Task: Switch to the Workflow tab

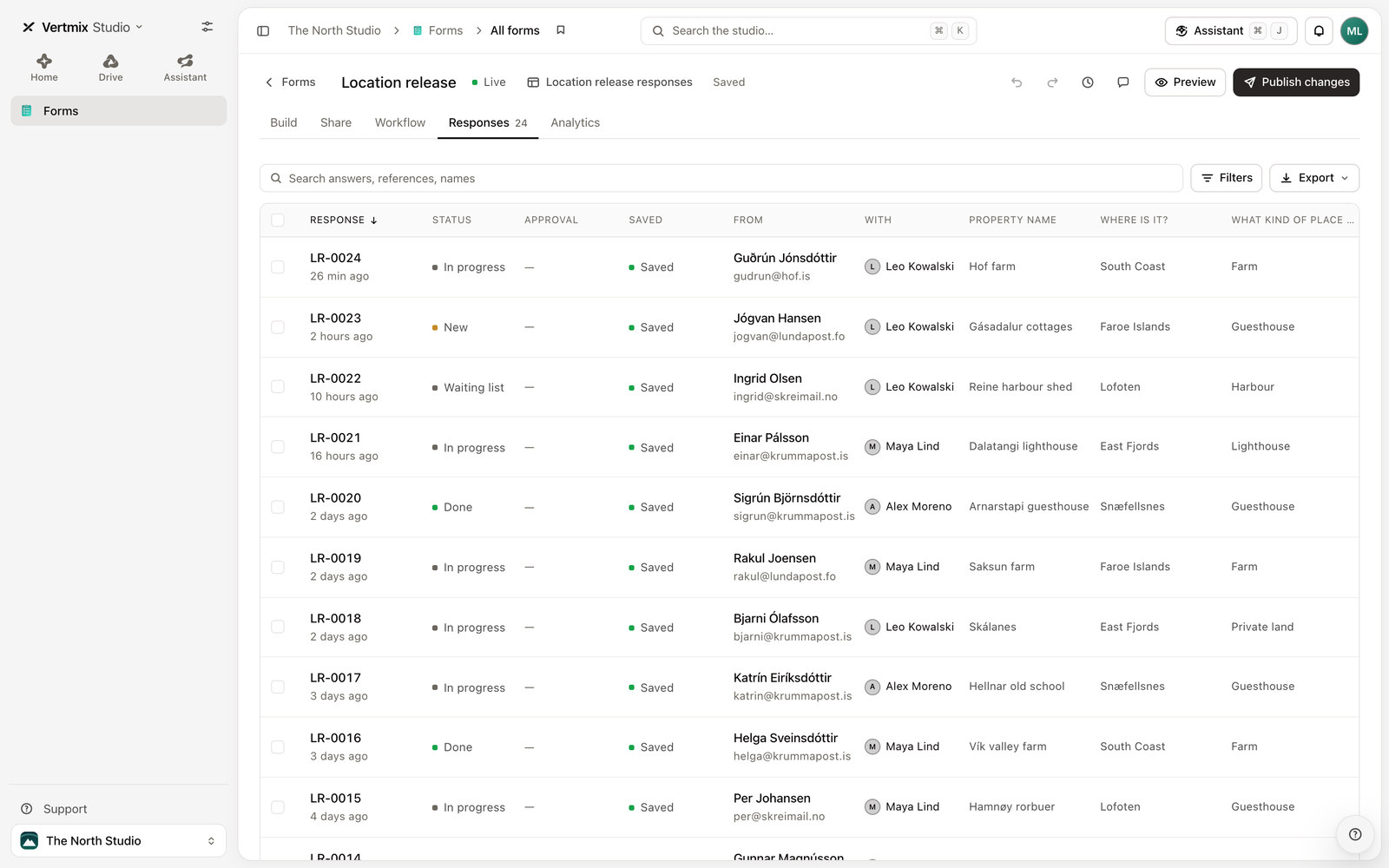Action: 400,122
